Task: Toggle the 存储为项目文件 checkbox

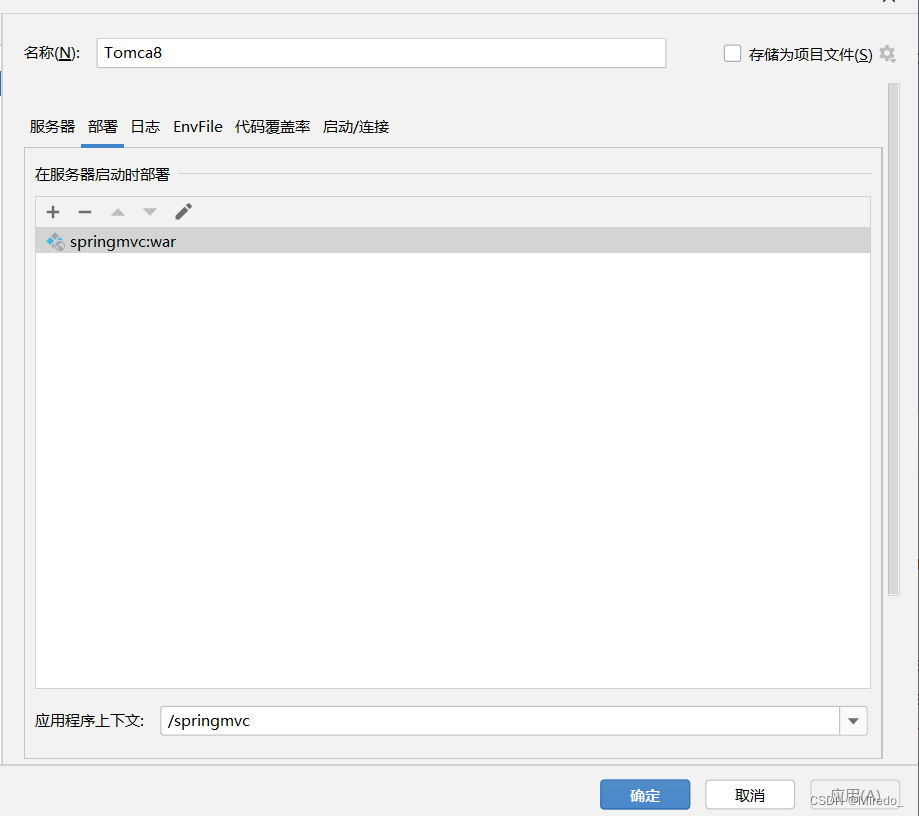Action: 732,53
